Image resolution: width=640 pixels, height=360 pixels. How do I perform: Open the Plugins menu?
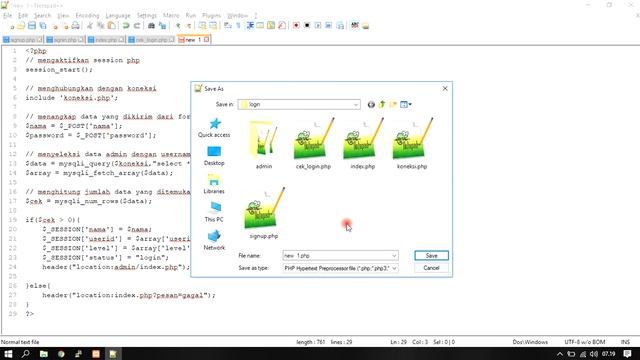(211, 16)
